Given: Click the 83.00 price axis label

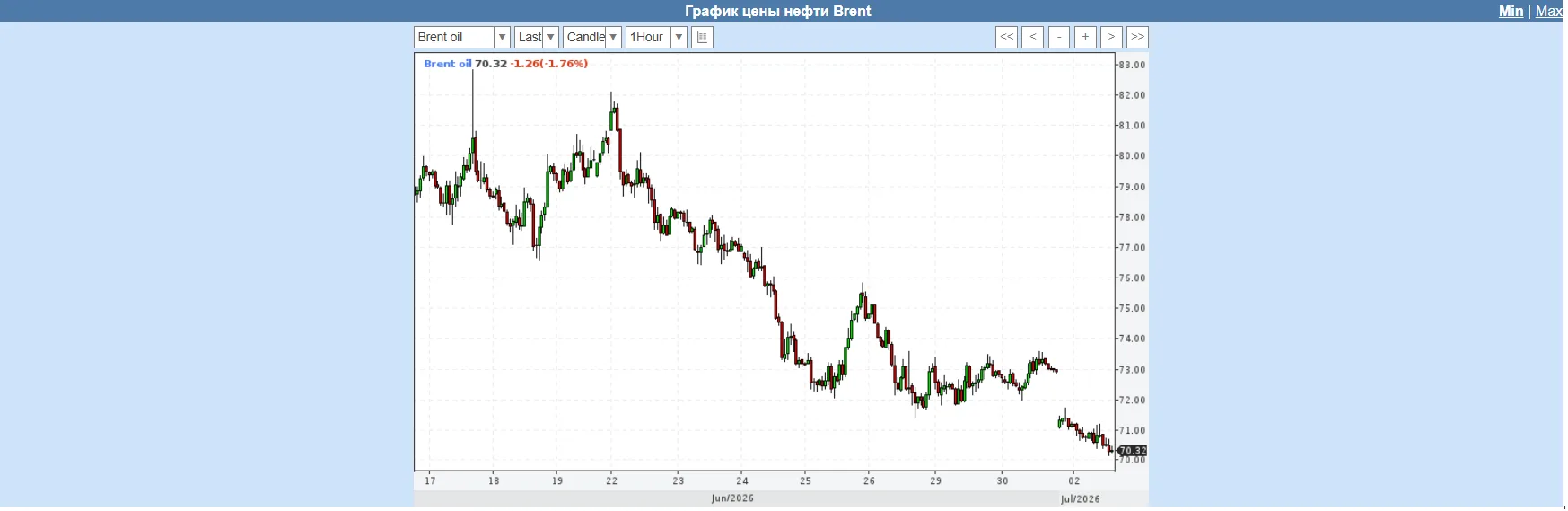Looking at the screenshot, I should [1132, 65].
